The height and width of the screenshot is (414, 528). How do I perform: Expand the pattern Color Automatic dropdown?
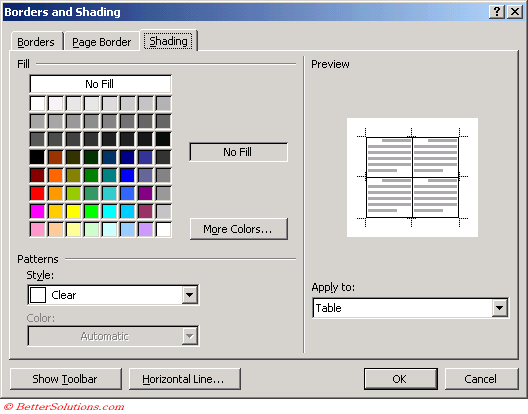(190, 336)
